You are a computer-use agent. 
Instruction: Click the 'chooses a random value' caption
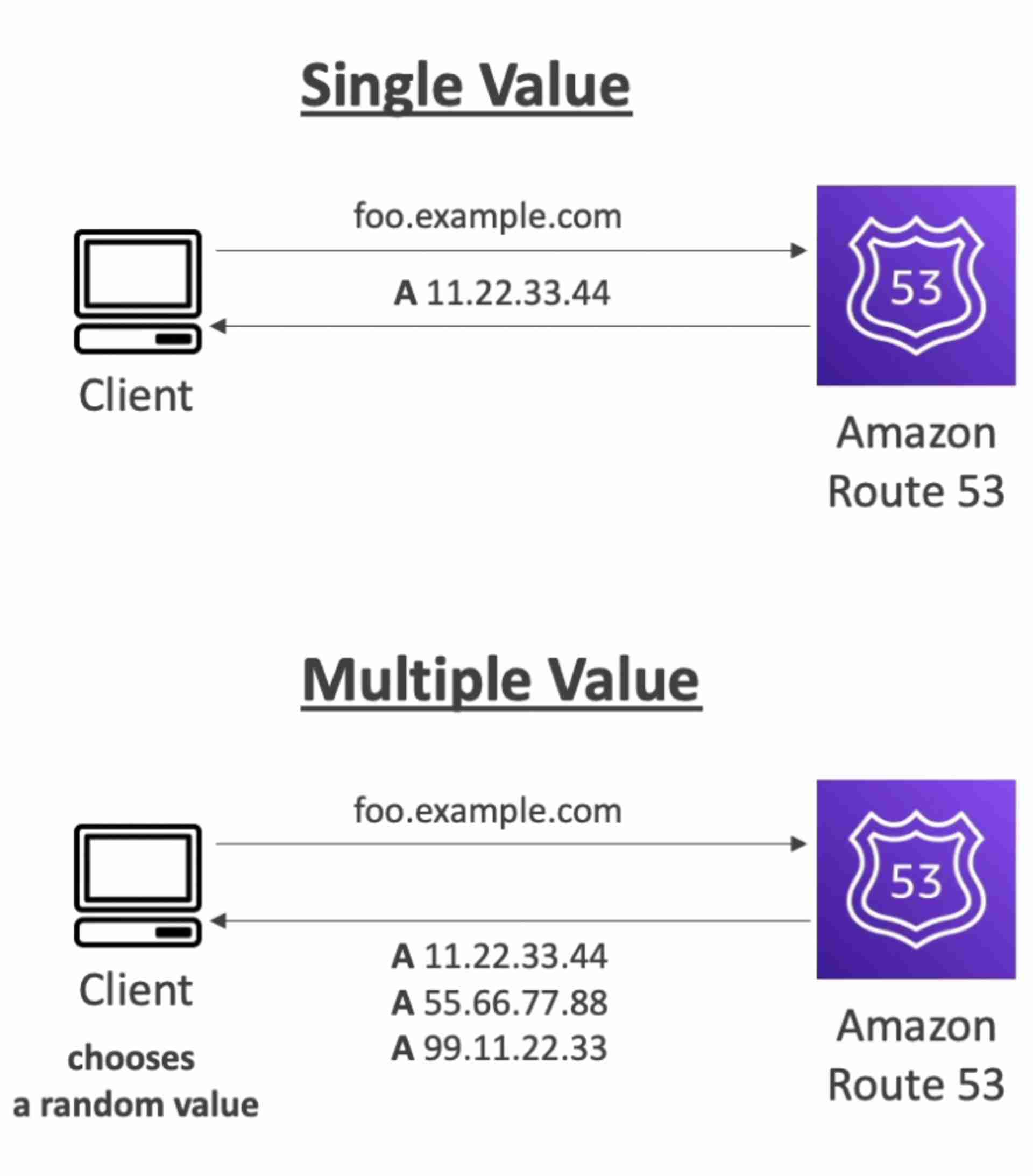[x=136, y=1082]
